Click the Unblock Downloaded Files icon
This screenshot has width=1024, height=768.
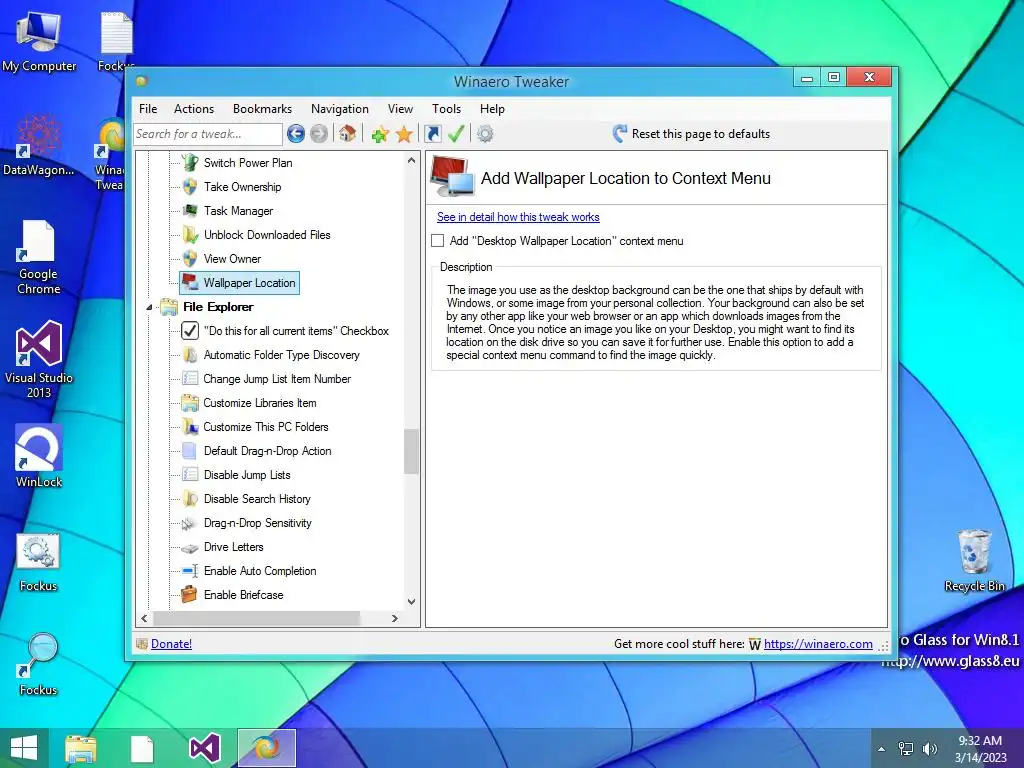click(190, 234)
